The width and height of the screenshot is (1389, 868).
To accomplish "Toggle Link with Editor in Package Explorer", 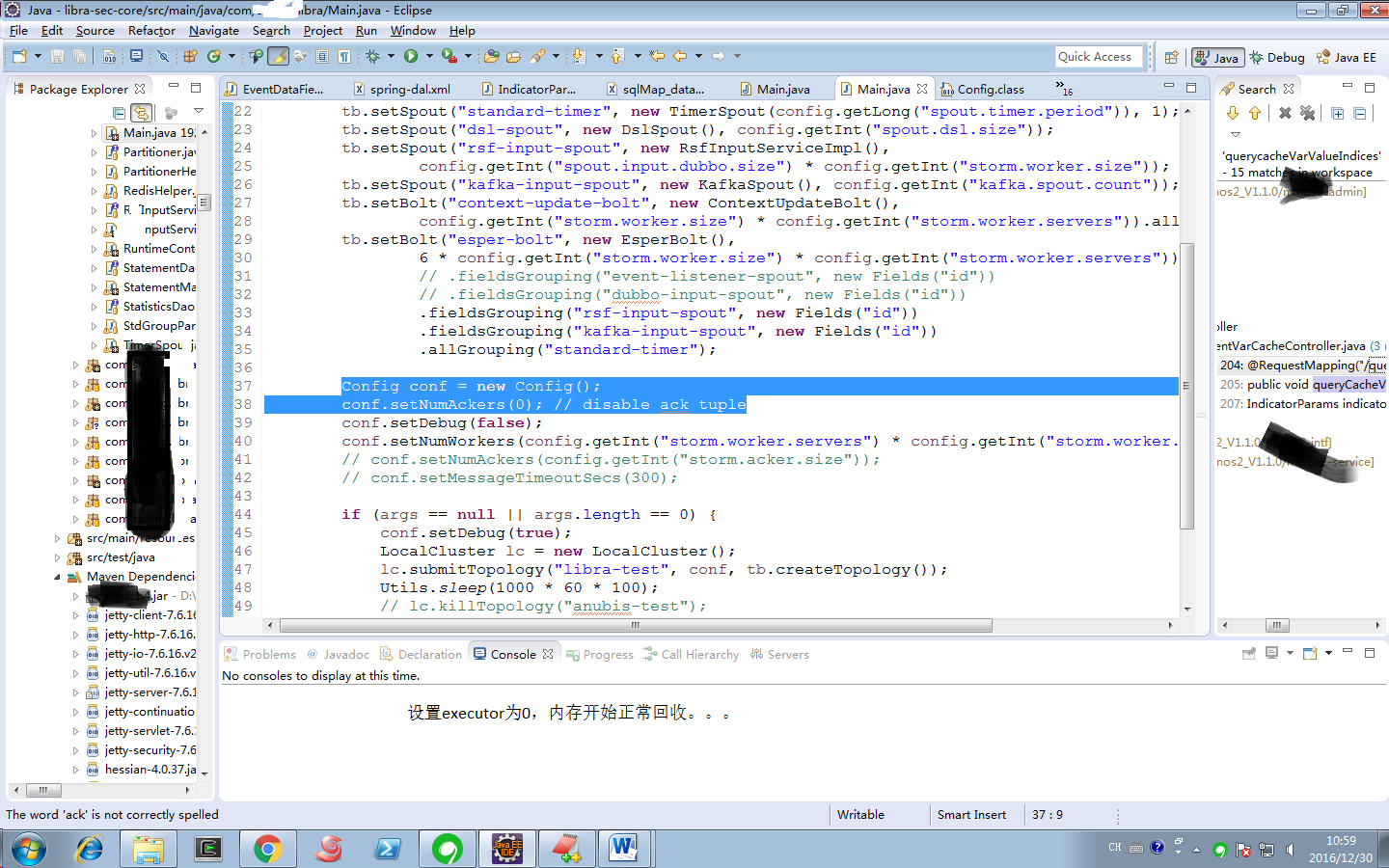I will coord(142,113).
